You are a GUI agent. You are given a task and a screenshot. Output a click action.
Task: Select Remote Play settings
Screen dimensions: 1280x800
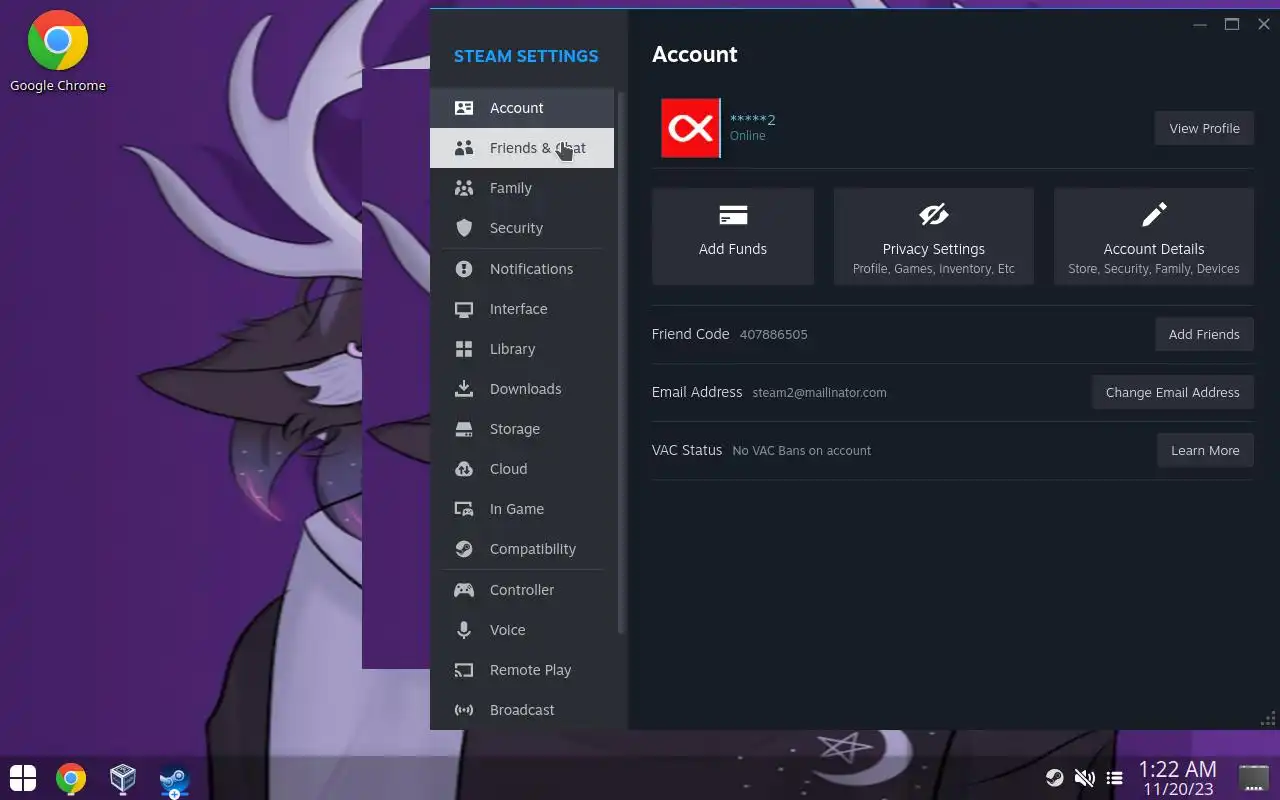(522, 670)
